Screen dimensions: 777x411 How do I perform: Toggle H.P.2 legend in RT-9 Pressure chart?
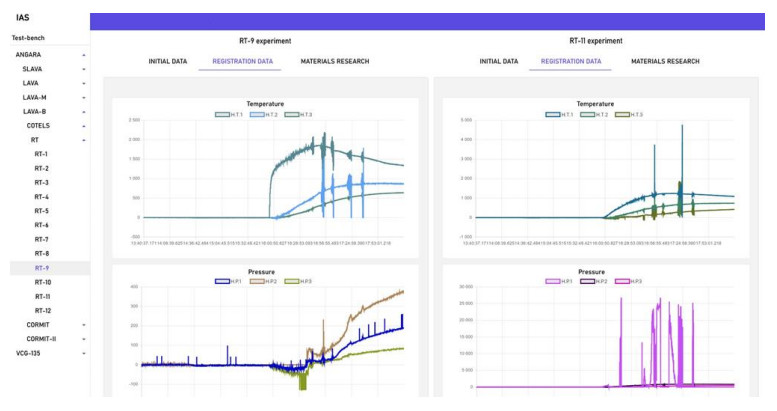[259, 279]
